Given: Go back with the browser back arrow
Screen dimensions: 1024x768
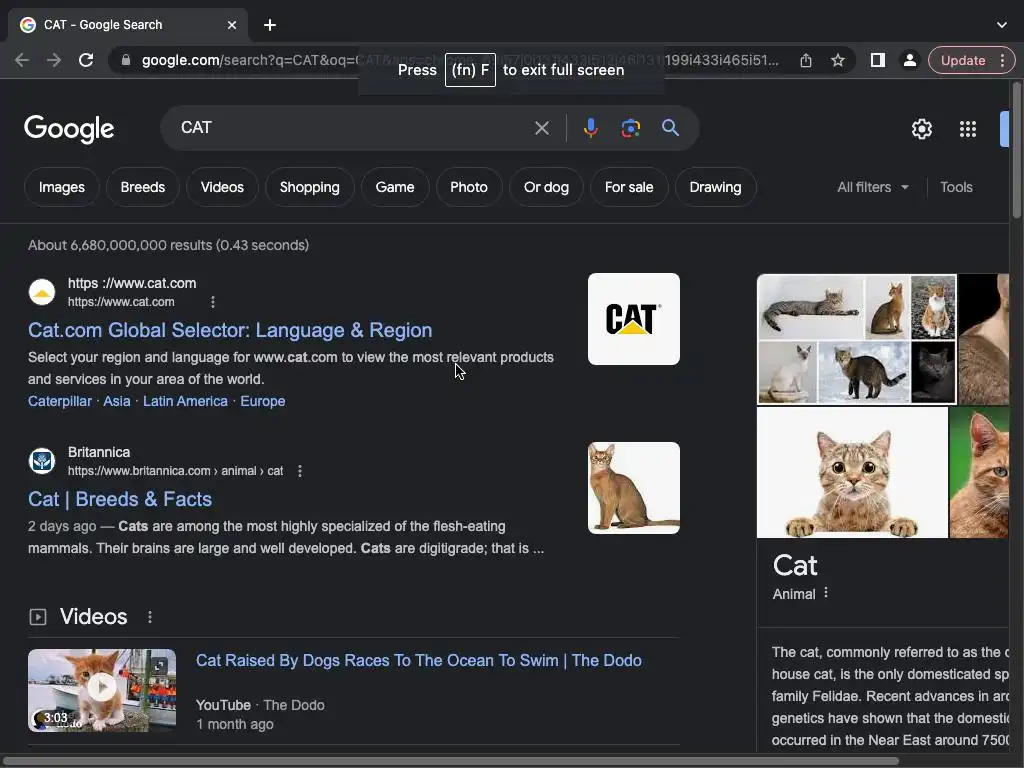Looking at the screenshot, I should pyautogui.click(x=22, y=61).
